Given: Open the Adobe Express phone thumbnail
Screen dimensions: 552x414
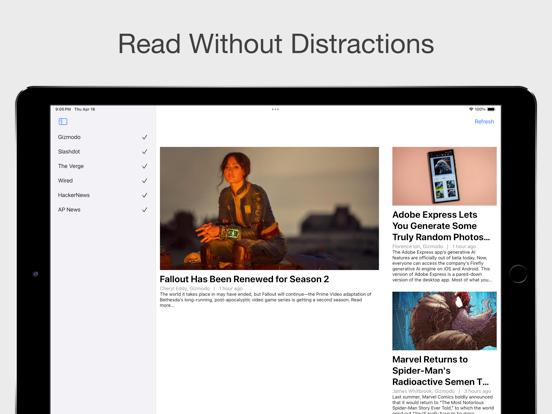Looking at the screenshot, I should pos(444,176).
